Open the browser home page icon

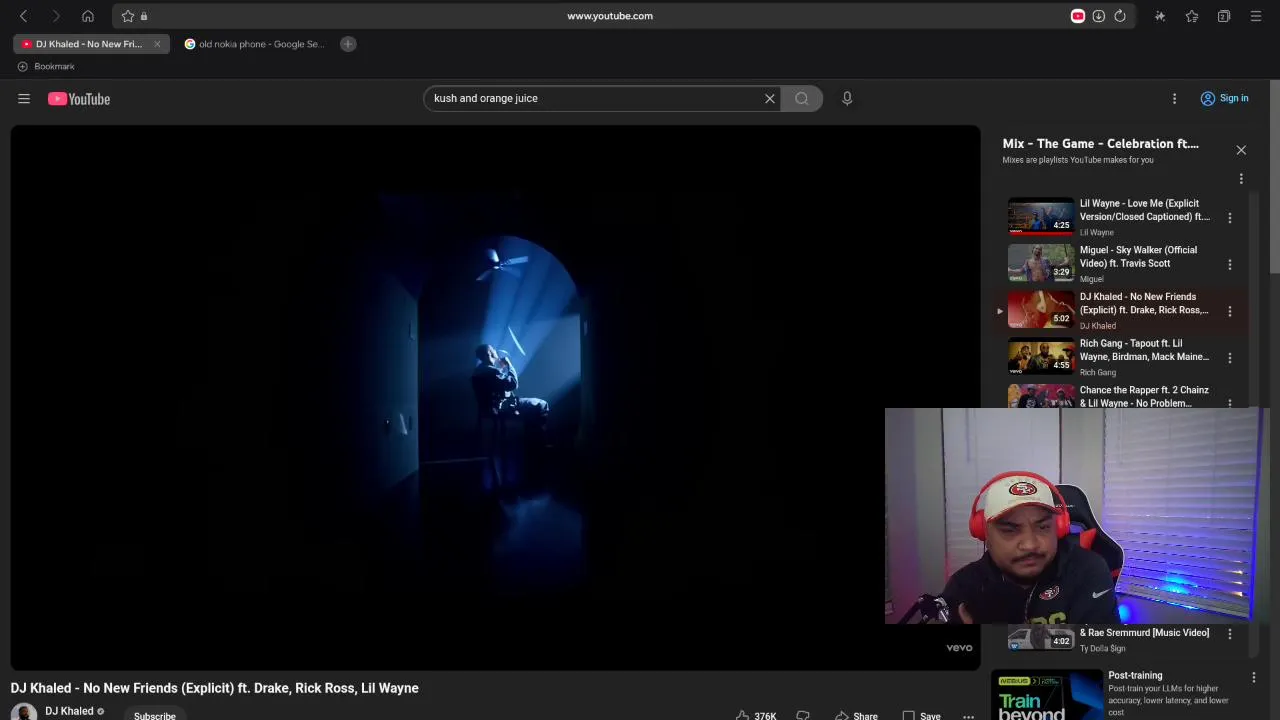pos(88,16)
